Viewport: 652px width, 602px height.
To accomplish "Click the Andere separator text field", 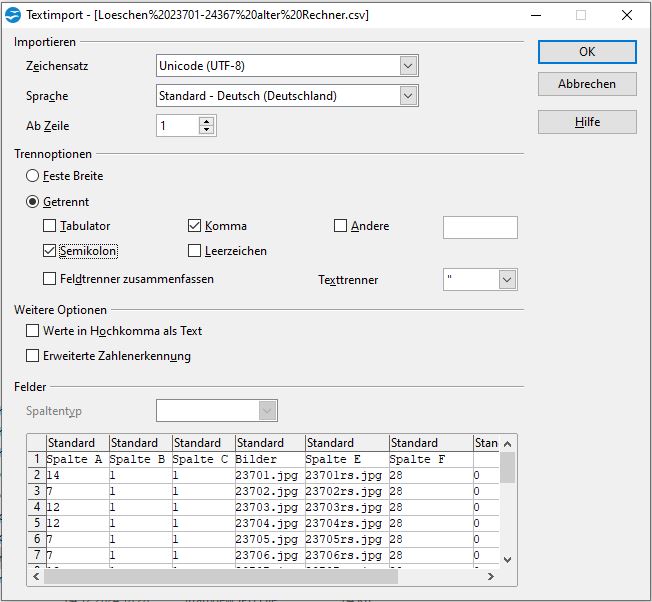I will coord(480,227).
